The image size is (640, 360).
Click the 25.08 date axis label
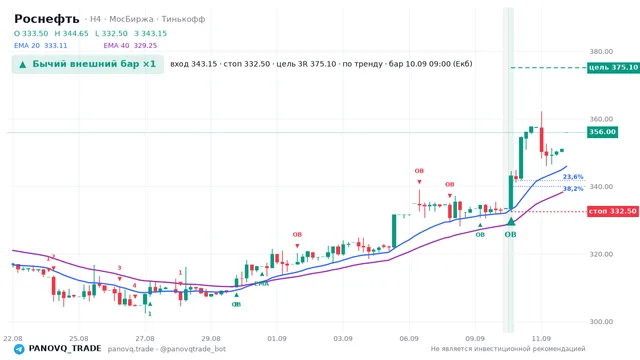pos(79,338)
